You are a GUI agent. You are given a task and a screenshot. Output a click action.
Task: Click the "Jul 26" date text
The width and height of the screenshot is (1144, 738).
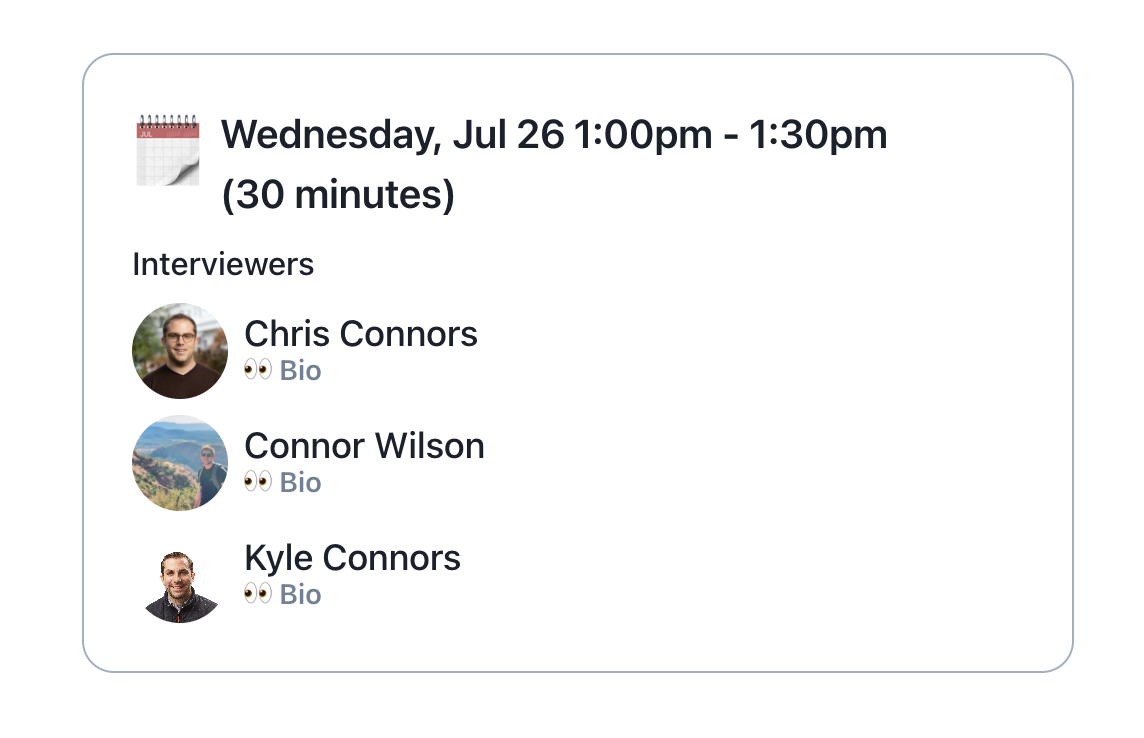[x=508, y=135]
